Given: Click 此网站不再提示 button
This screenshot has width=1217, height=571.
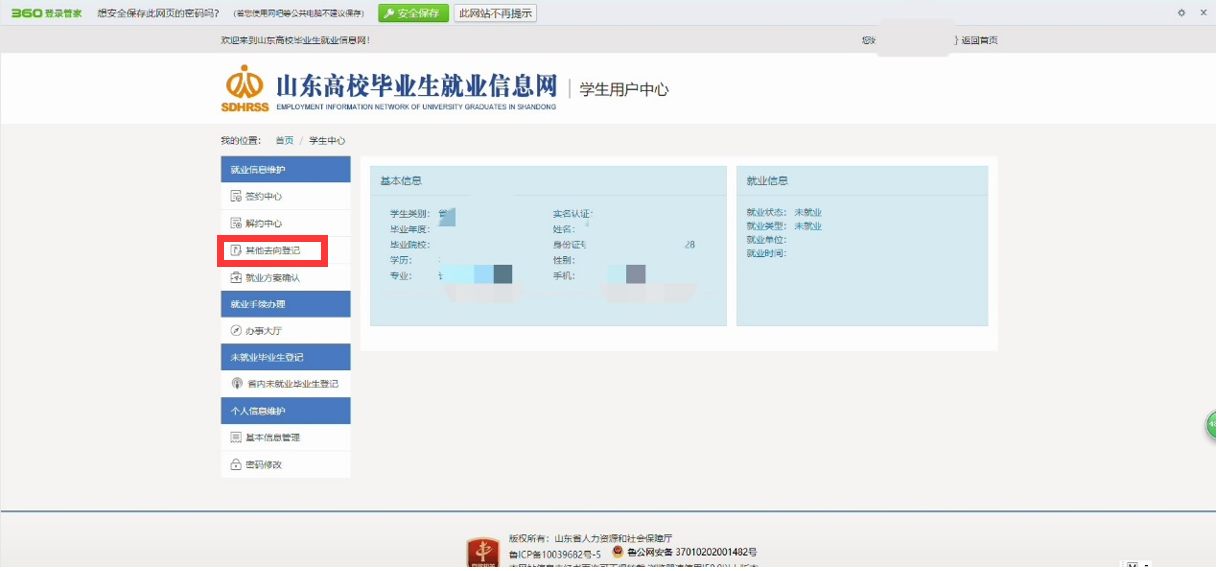Looking at the screenshot, I should click(x=495, y=13).
